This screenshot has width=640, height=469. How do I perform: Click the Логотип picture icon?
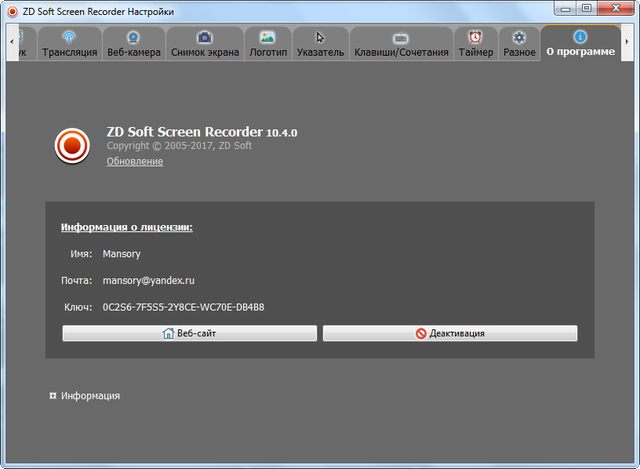click(267, 37)
